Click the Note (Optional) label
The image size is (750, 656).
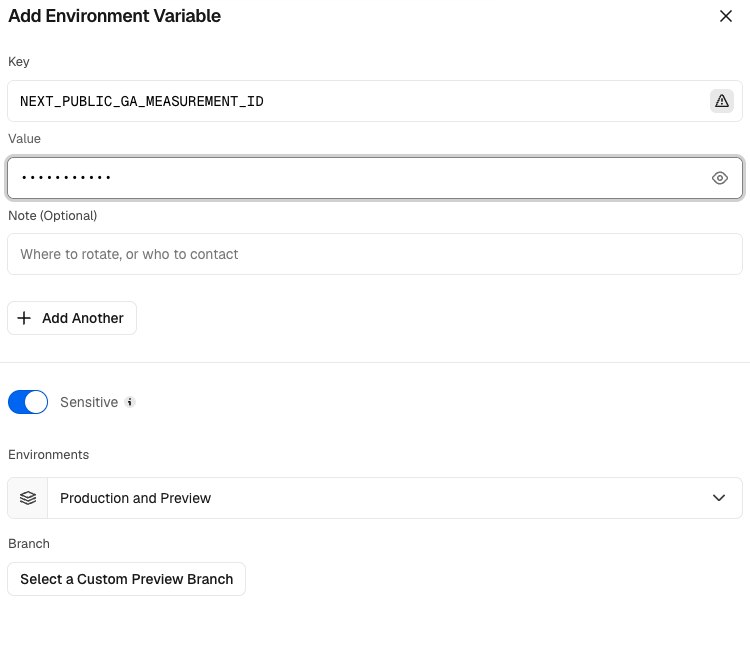click(53, 216)
